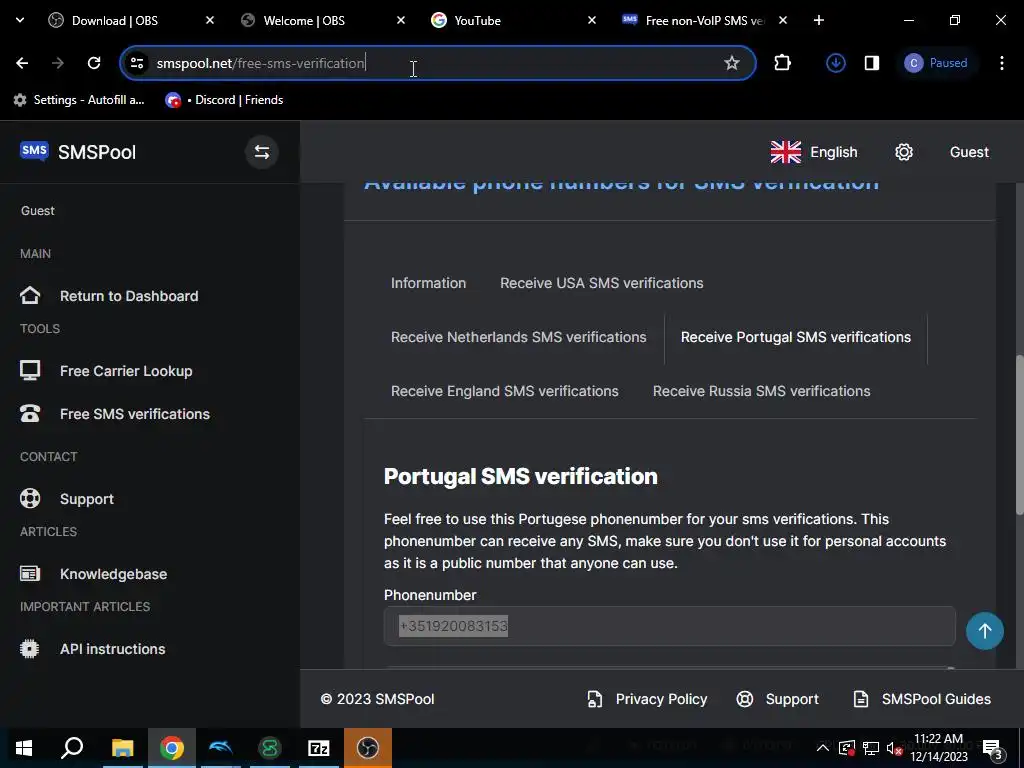Switch to Download | OBS browser tab
Screen dimensions: 1024x768
(x=114, y=21)
